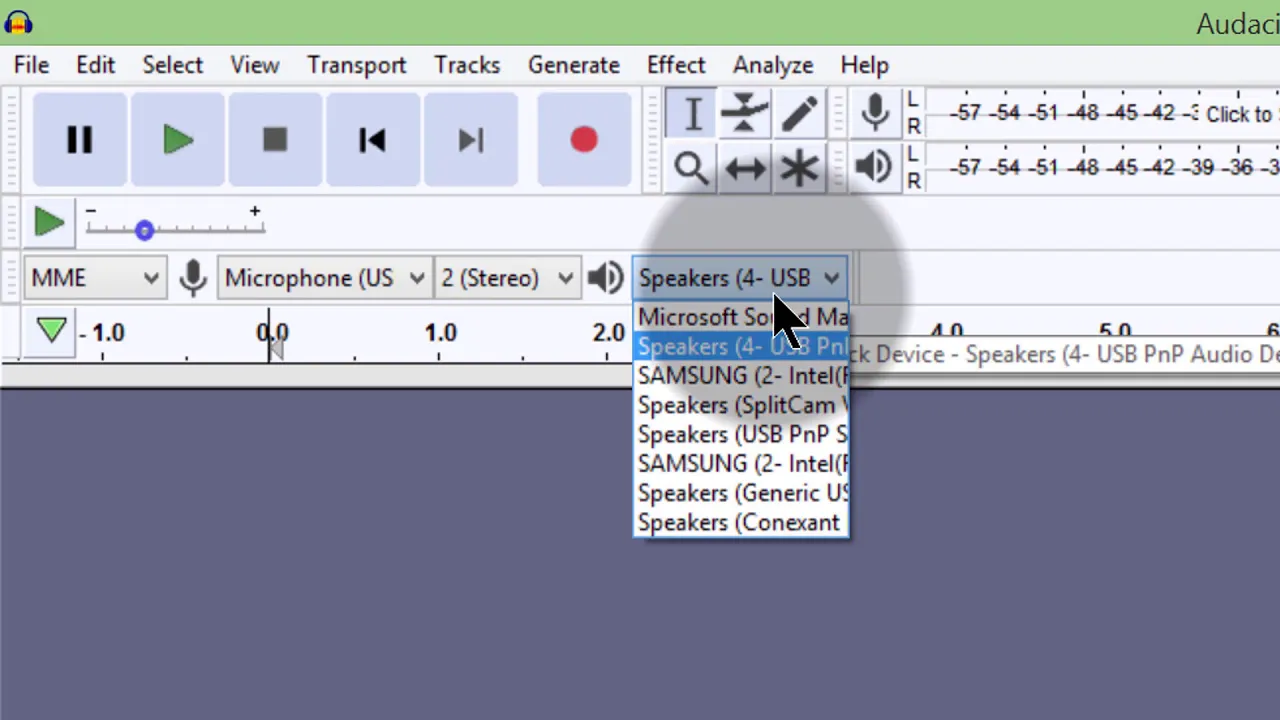Image resolution: width=1280 pixels, height=720 pixels.
Task: Open the Edit menu
Action: coord(95,65)
